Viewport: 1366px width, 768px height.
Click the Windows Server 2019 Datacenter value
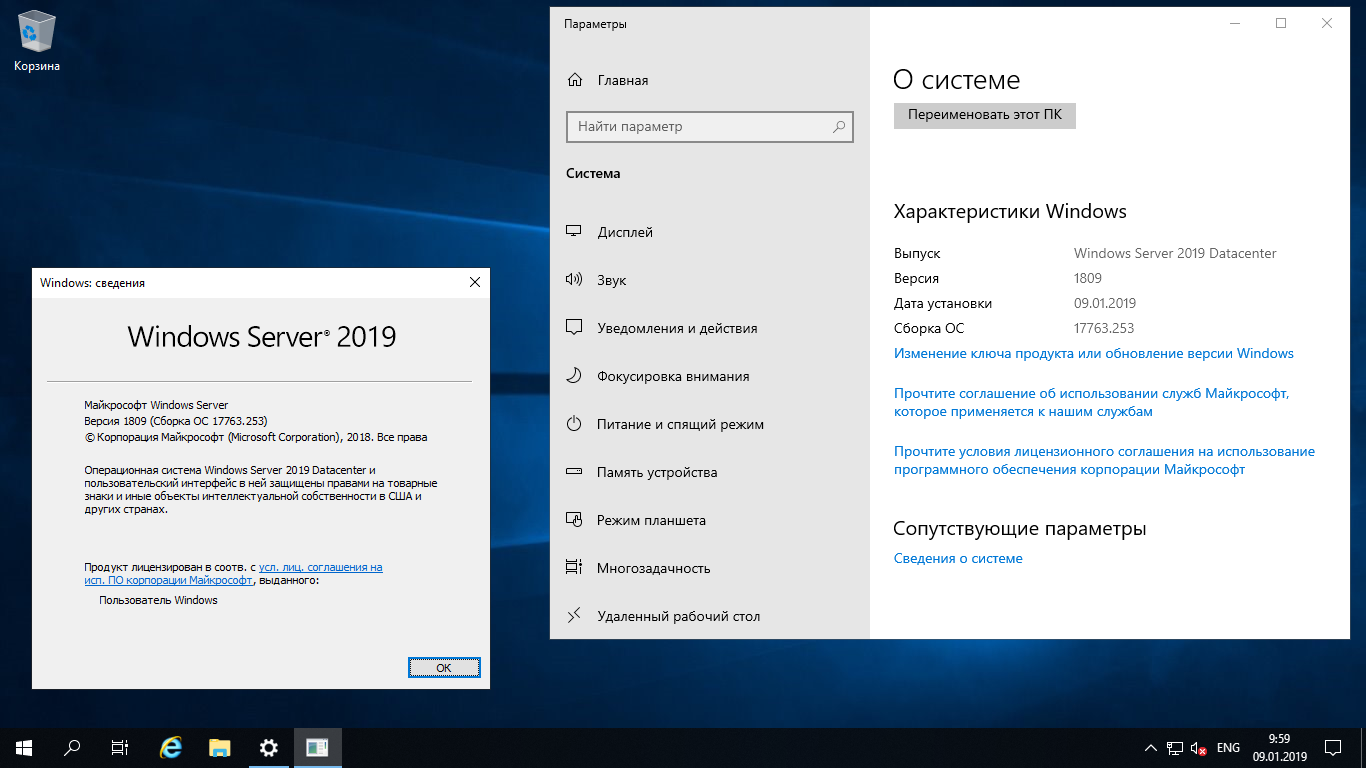(x=1175, y=253)
